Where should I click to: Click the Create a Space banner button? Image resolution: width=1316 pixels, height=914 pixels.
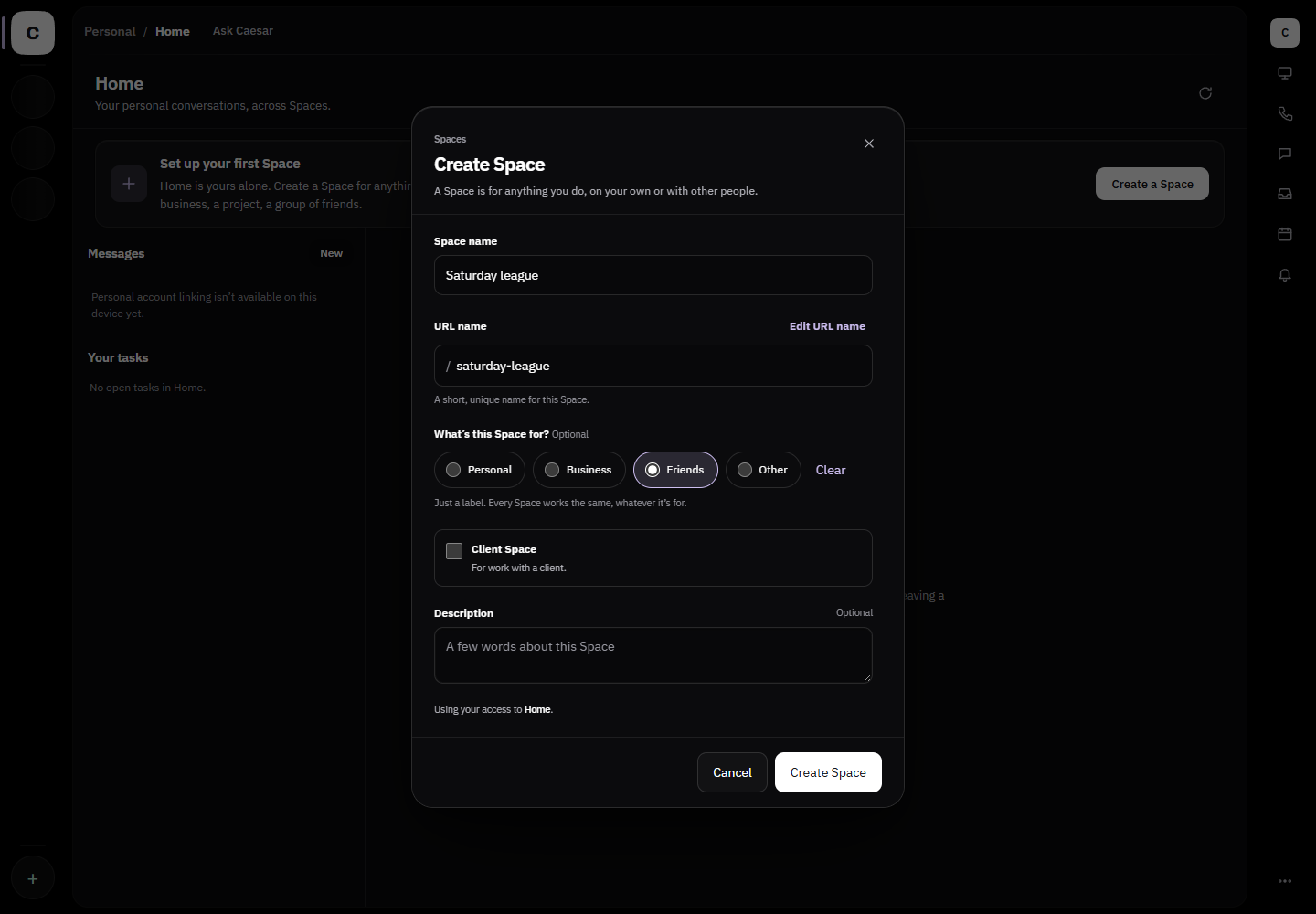[x=1152, y=184]
